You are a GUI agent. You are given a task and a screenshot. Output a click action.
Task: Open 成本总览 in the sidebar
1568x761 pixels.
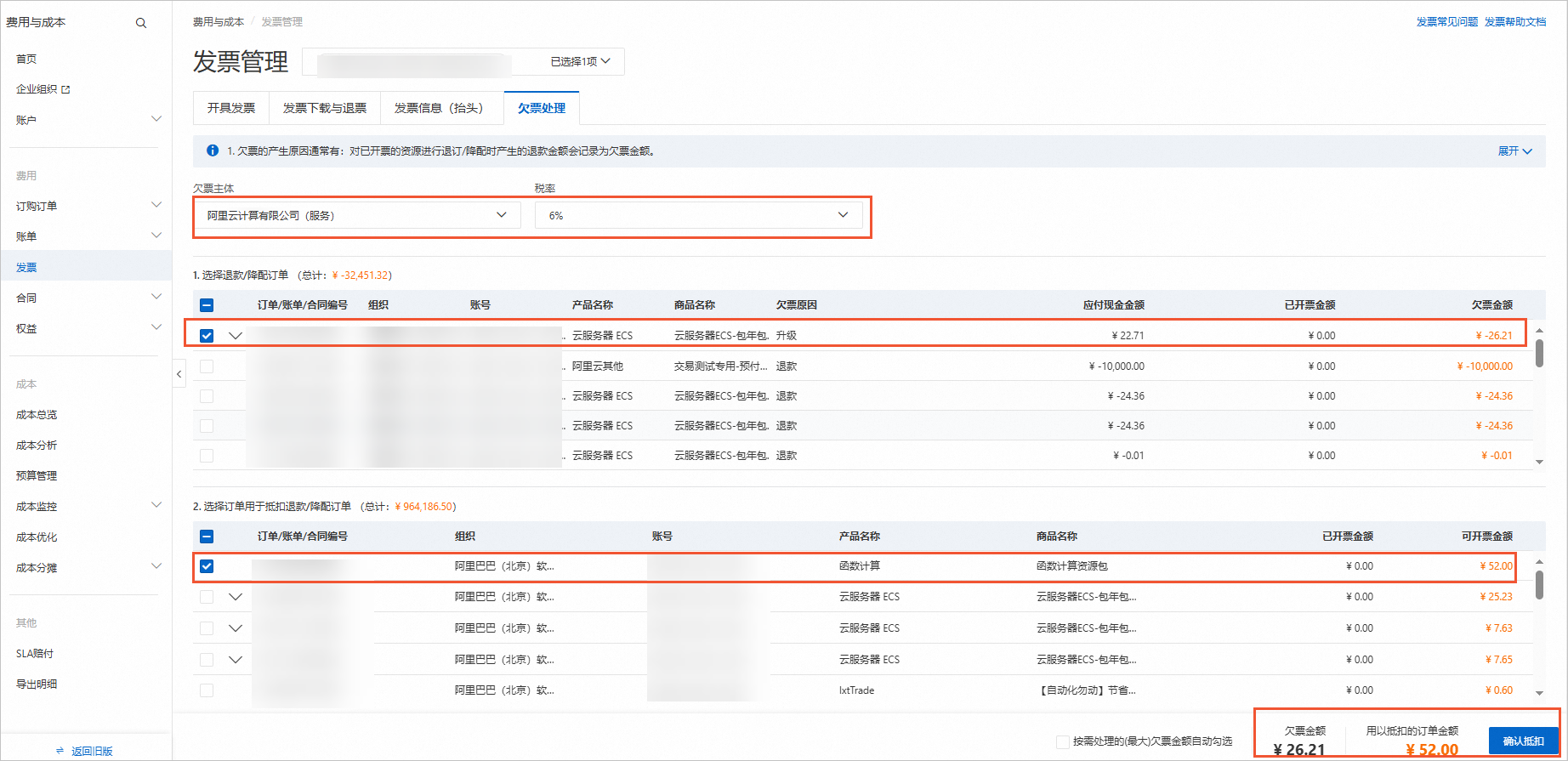coord(37,415)
